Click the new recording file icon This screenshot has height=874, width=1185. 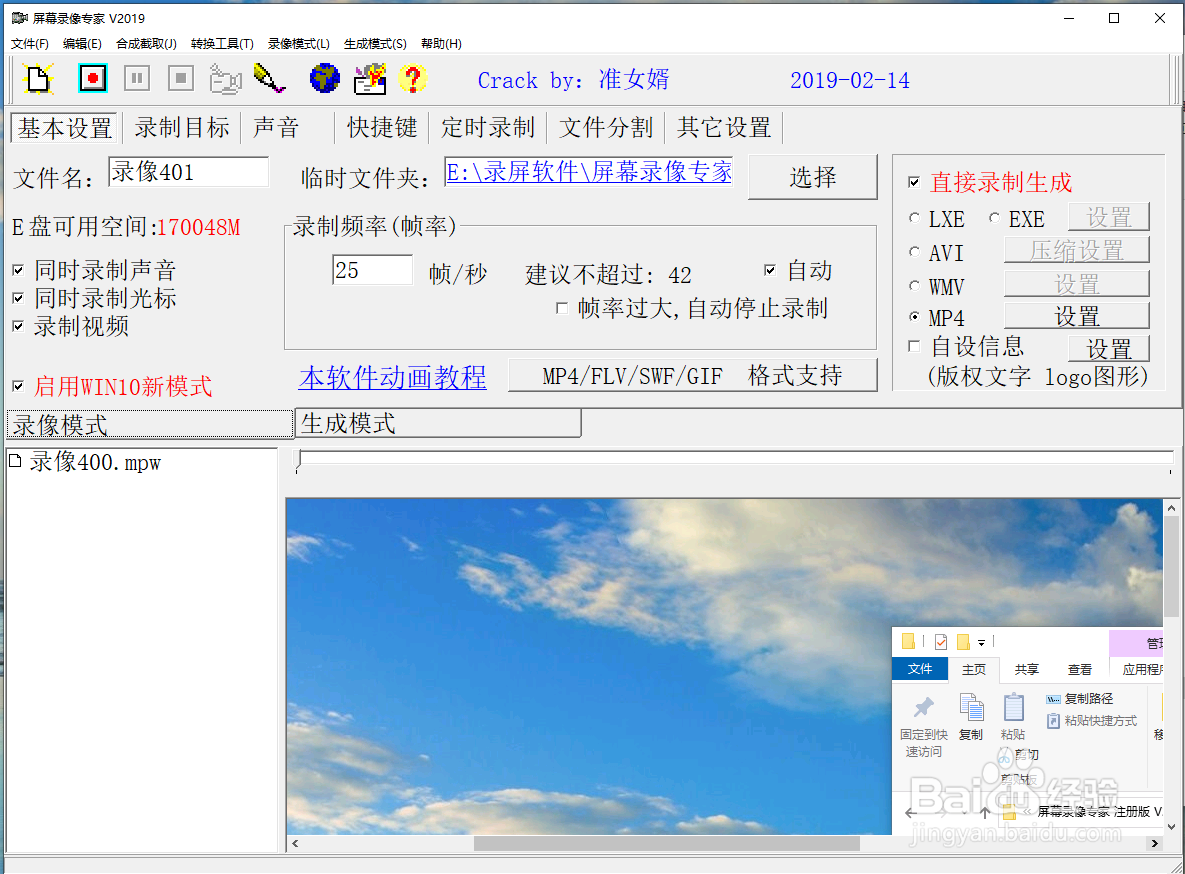click(38, 78)
